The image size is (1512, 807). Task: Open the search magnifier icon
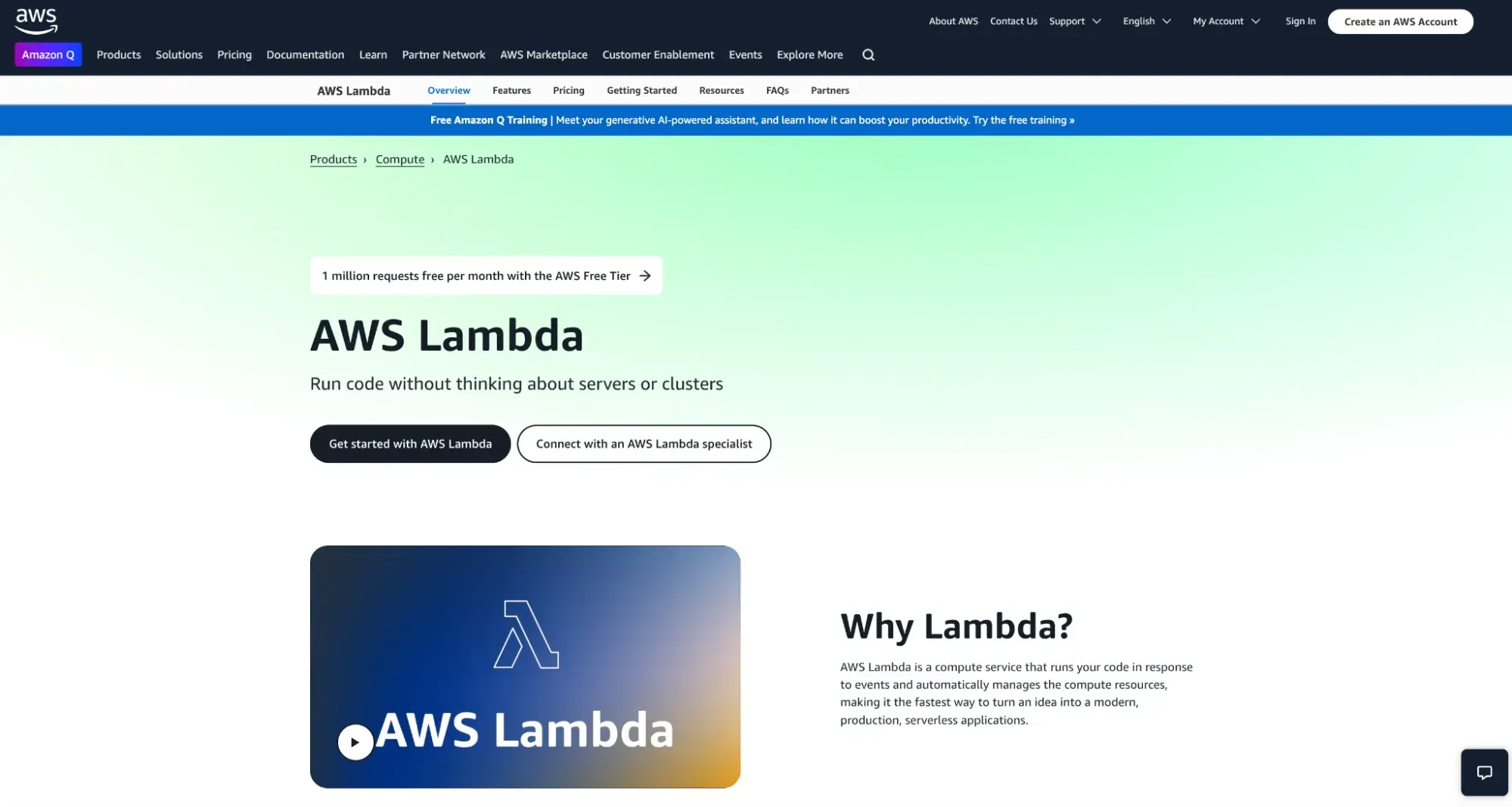coord(868,54)
